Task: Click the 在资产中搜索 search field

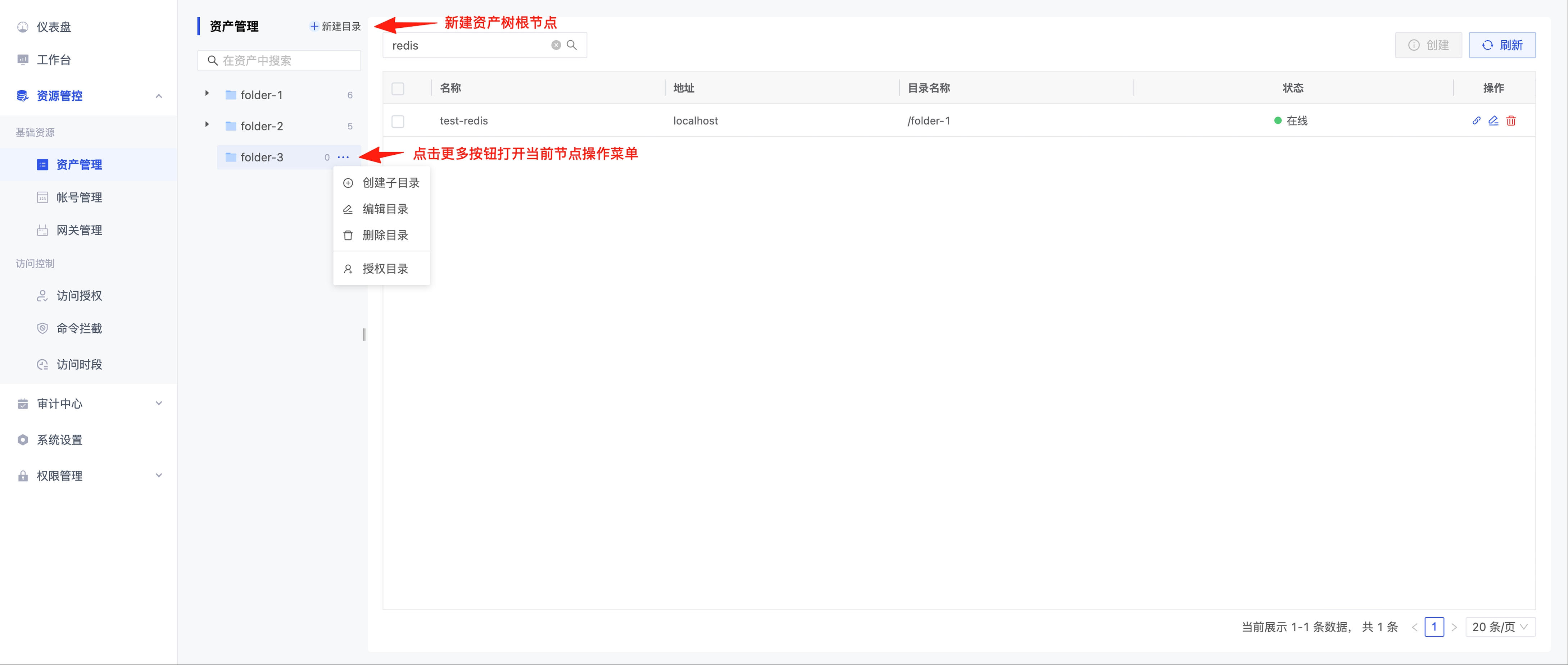Action: coord(280,61)
